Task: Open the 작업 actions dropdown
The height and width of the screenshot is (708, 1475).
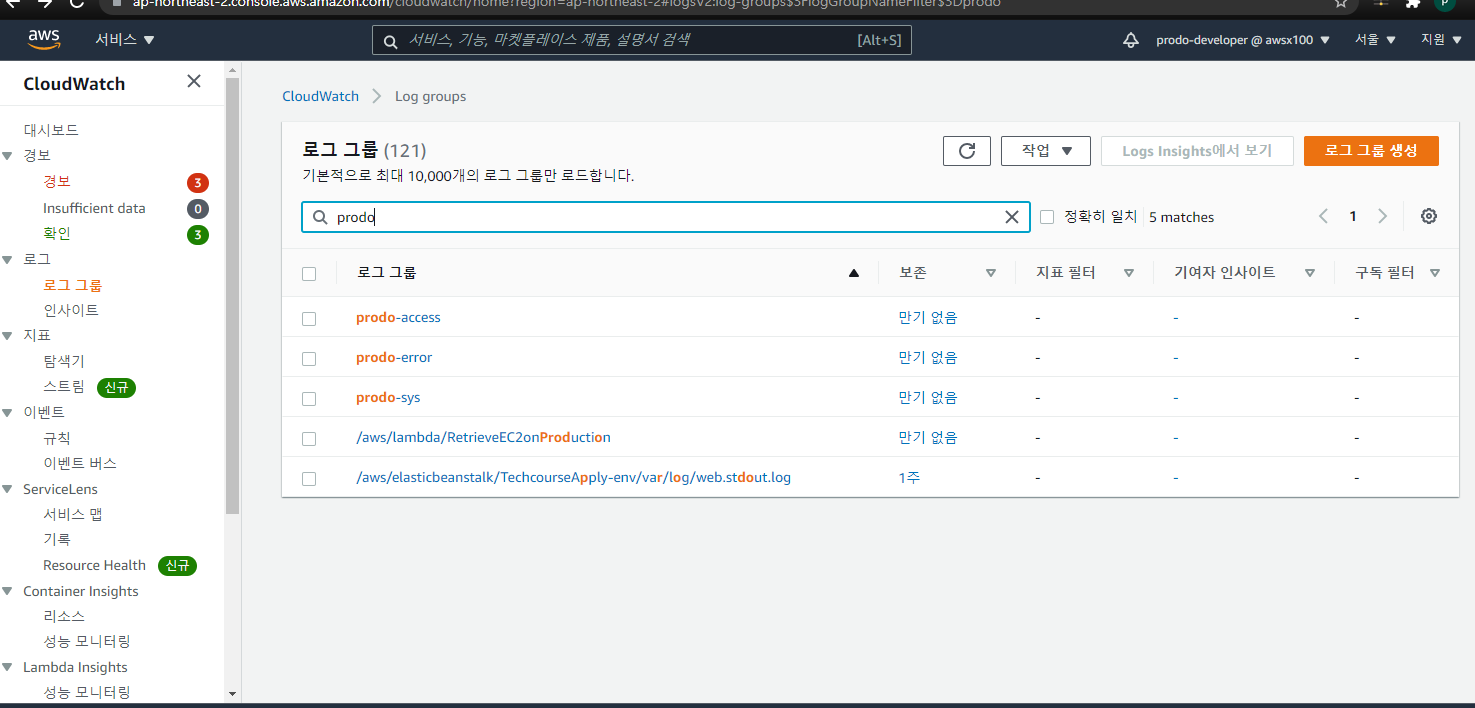Action: tap(1047, 151)
